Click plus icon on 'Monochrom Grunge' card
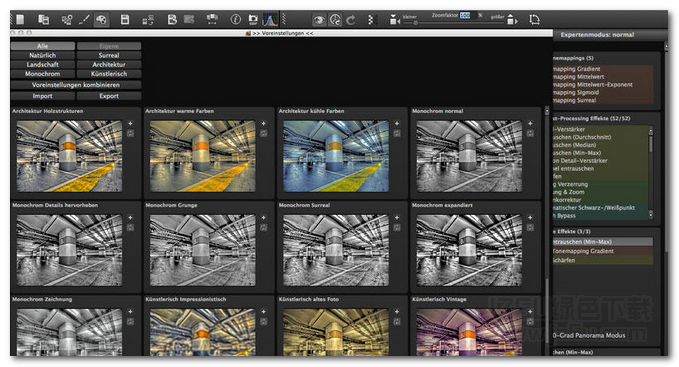The width and height of the screenshot is (679, 367). click(264, 218)
